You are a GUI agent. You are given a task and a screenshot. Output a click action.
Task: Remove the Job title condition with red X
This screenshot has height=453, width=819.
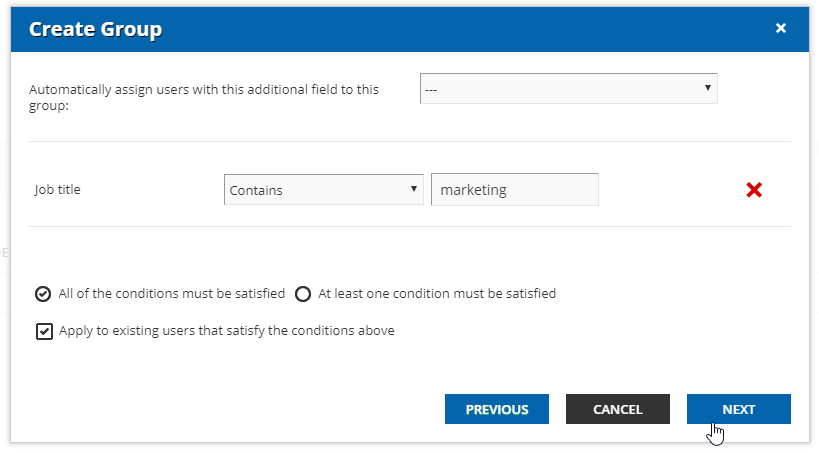(754, 190)
